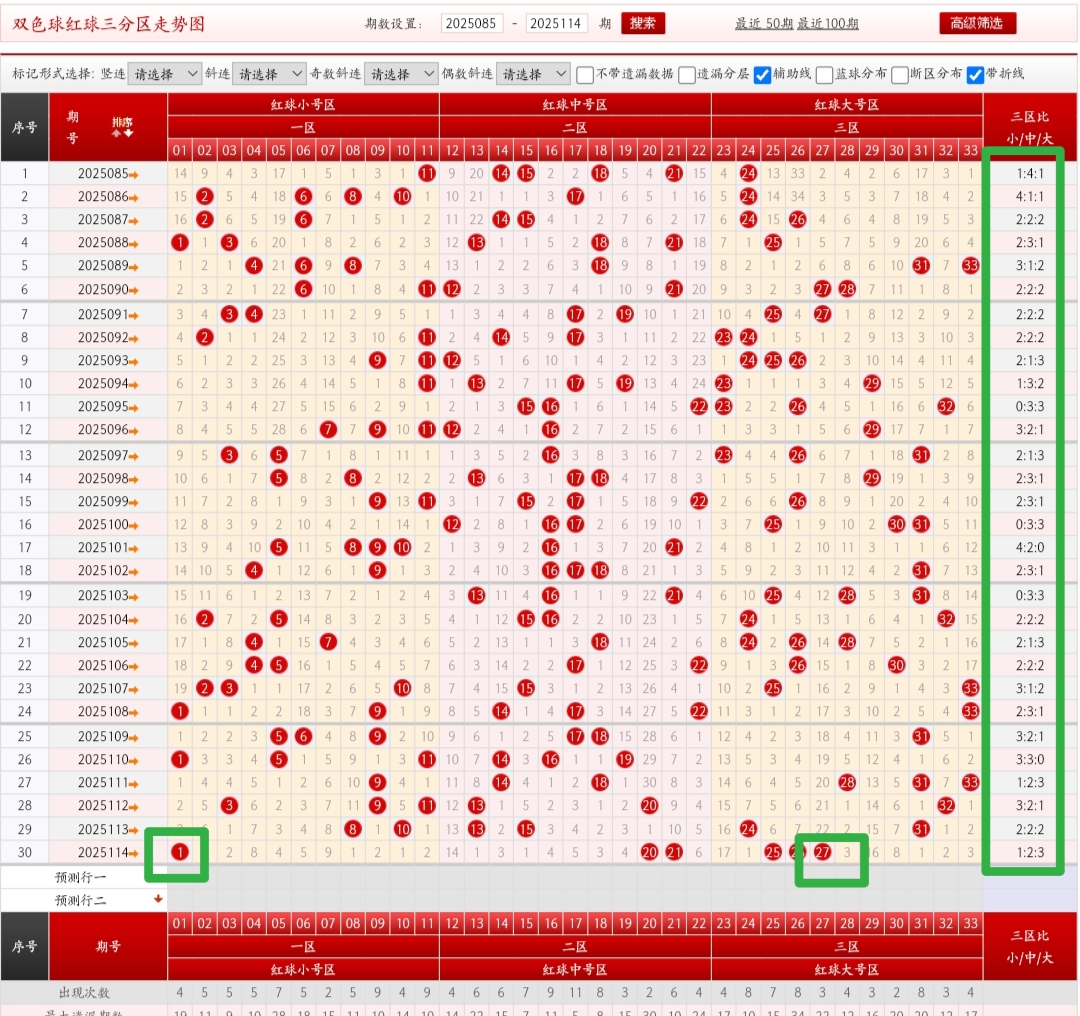Click red ball 20 in row 2025112
Screen dimensions: 1080x1016
coord(650,805)
